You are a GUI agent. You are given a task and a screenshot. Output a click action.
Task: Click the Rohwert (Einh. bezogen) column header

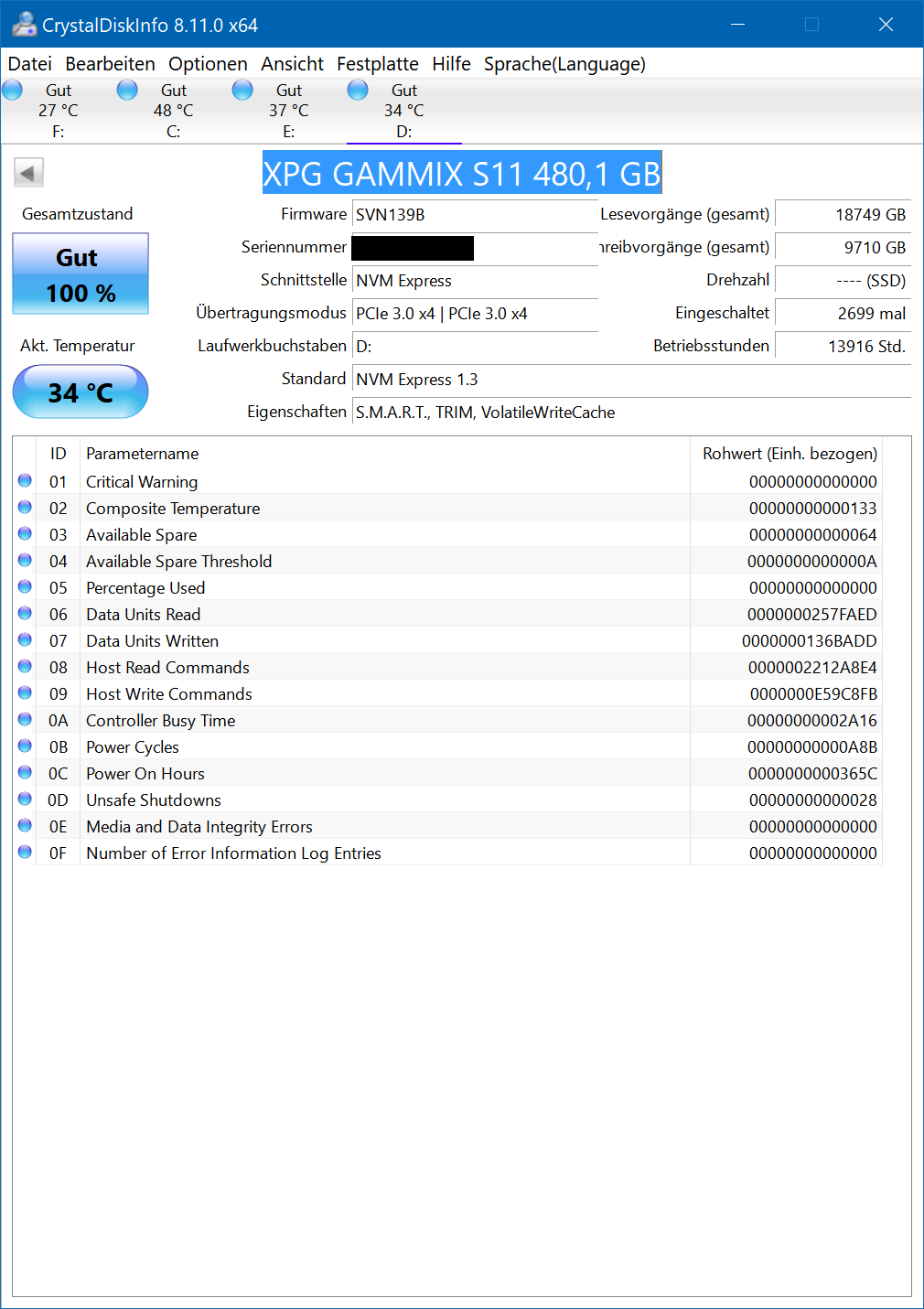click(x=787, y=454)
